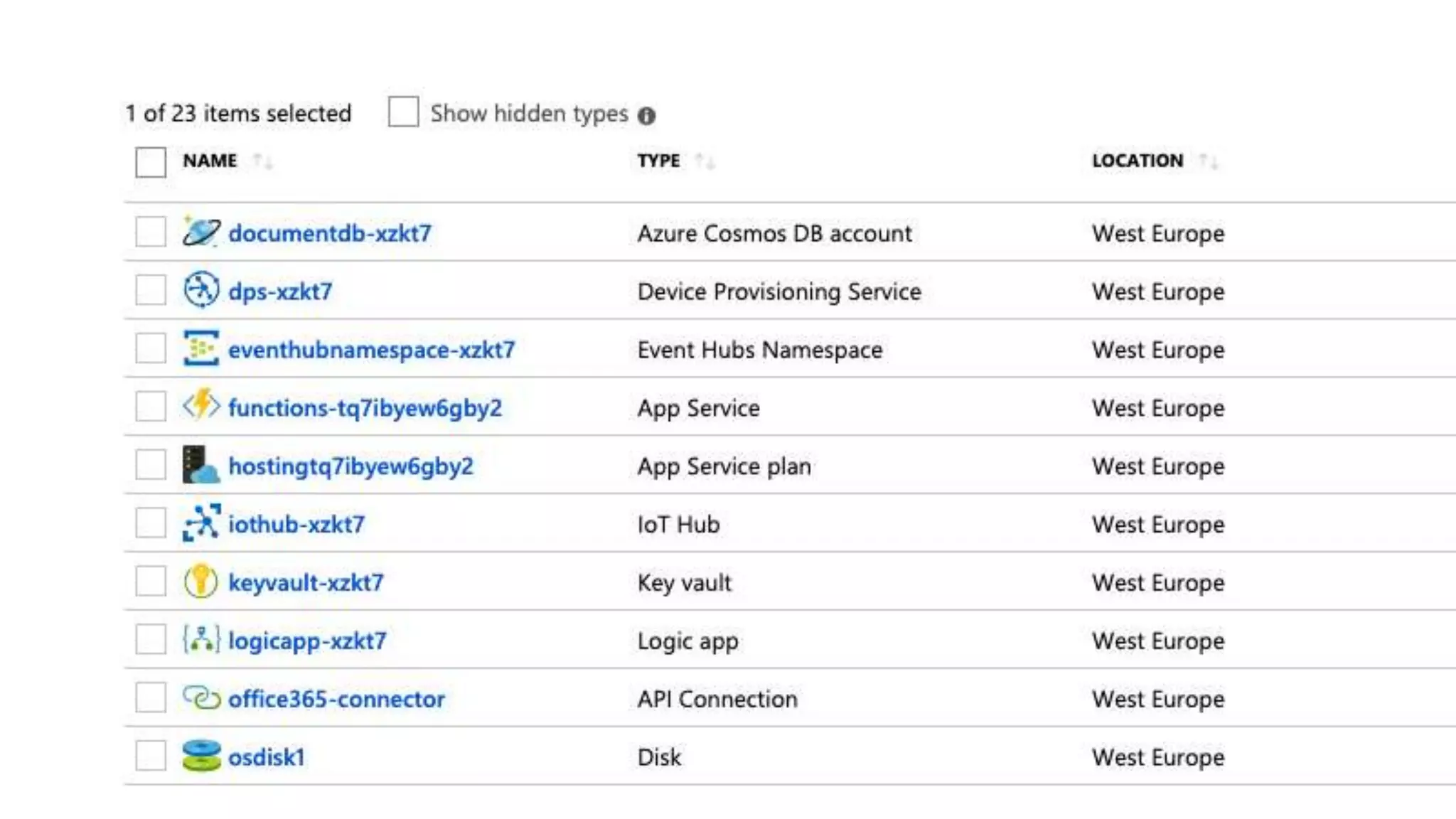Sort the list by NAME column arrows
This screenshot has width=1456, height=819.
coord(263,161)
